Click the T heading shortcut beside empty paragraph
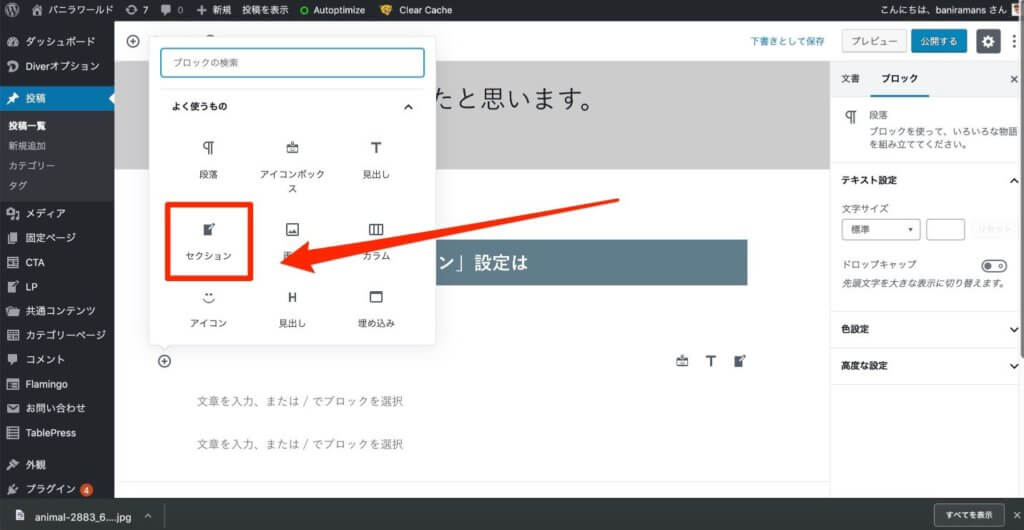1024x530 pixels. 711,361
